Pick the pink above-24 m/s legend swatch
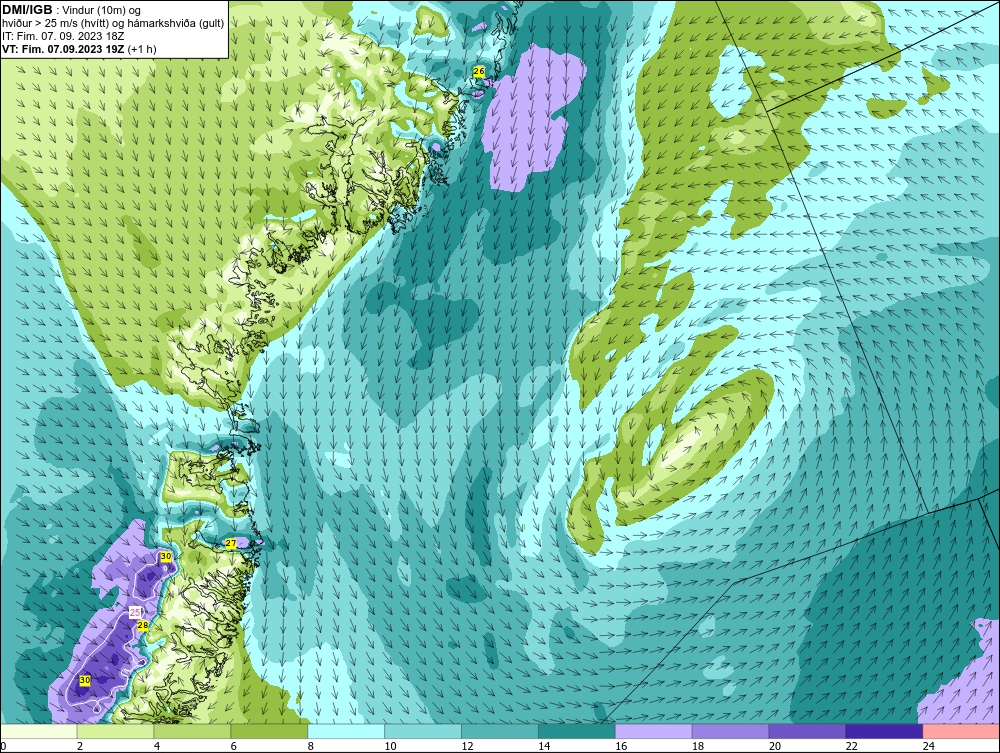This screenshot has height=753, width=1000. click(x=961, y=731)
